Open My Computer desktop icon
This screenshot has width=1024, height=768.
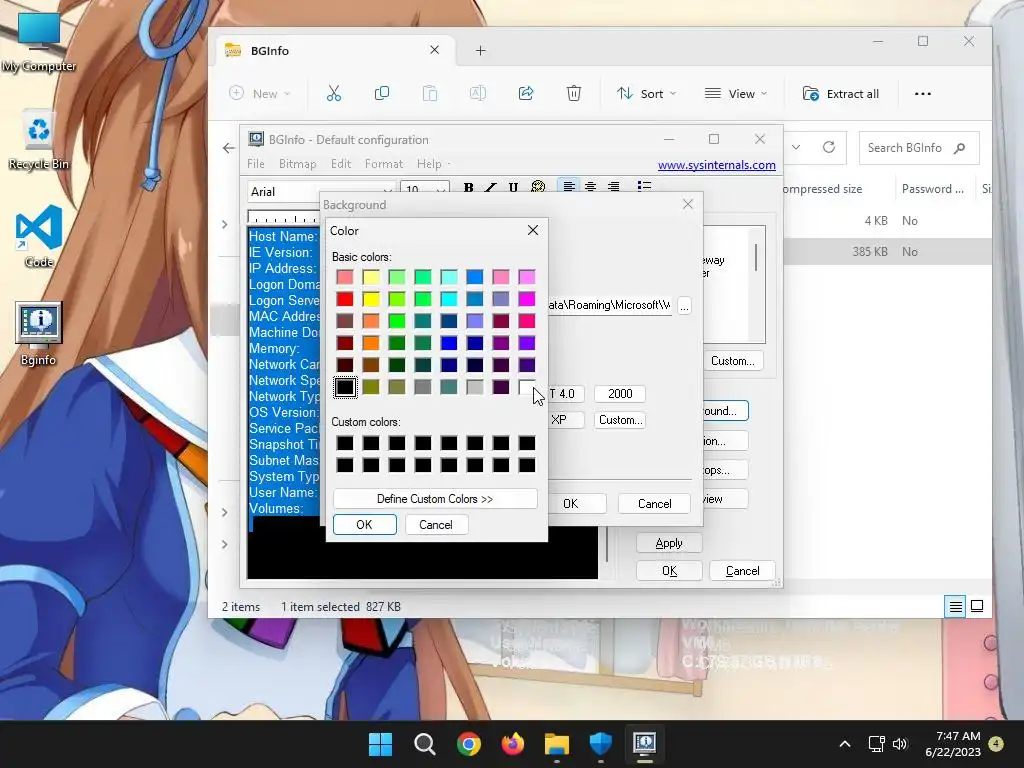(x=39, y=42)
